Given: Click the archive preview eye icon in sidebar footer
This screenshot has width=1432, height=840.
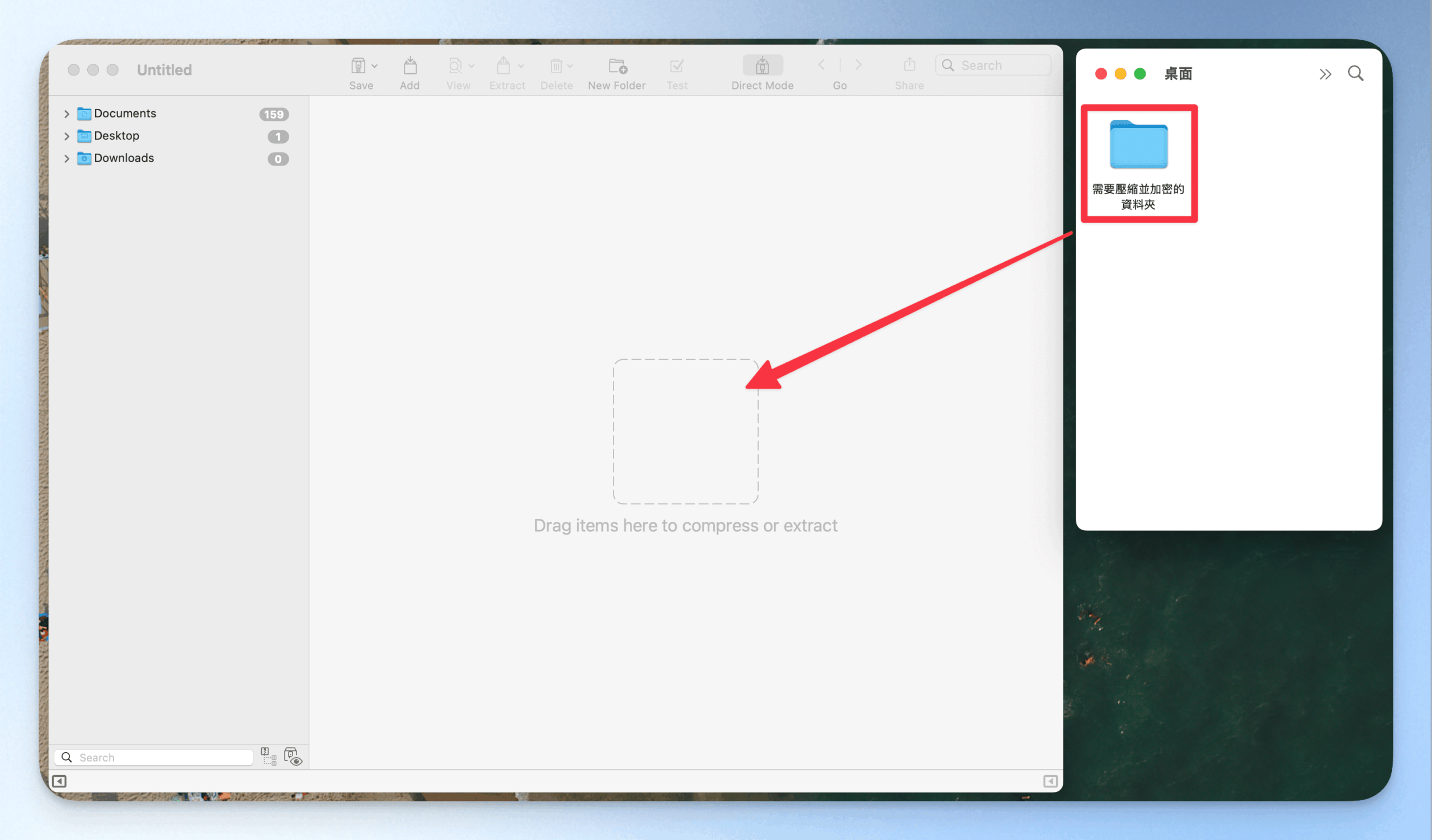Looking at the screenshot, I should pos(293,757).
